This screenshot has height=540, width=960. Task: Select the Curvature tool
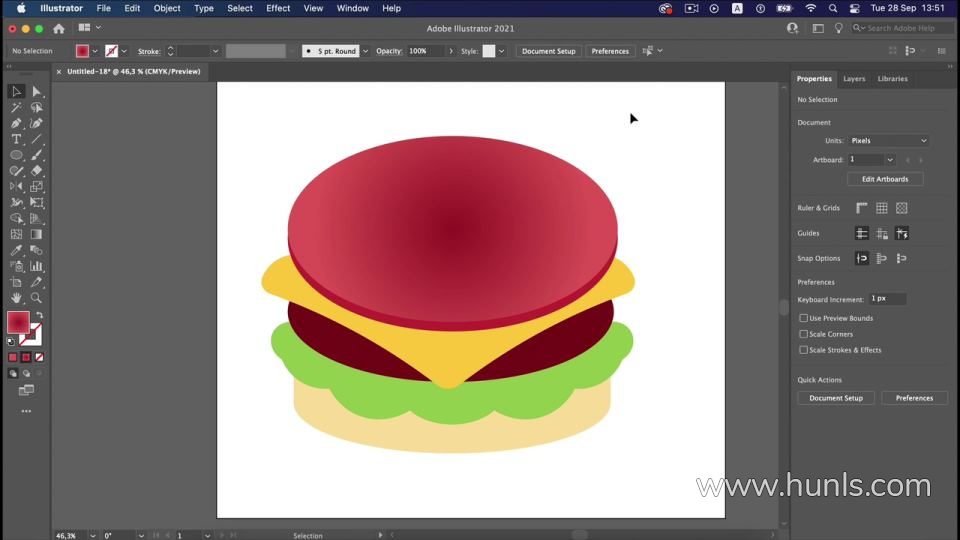coord(37,123)
